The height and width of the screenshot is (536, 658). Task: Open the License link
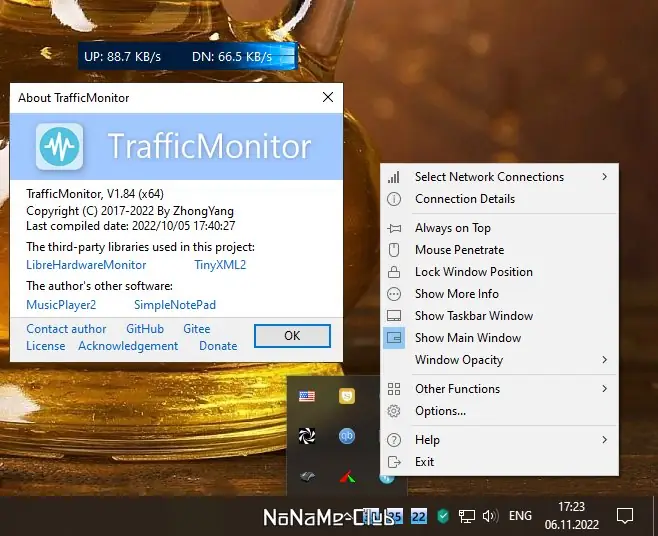(46, 346)
